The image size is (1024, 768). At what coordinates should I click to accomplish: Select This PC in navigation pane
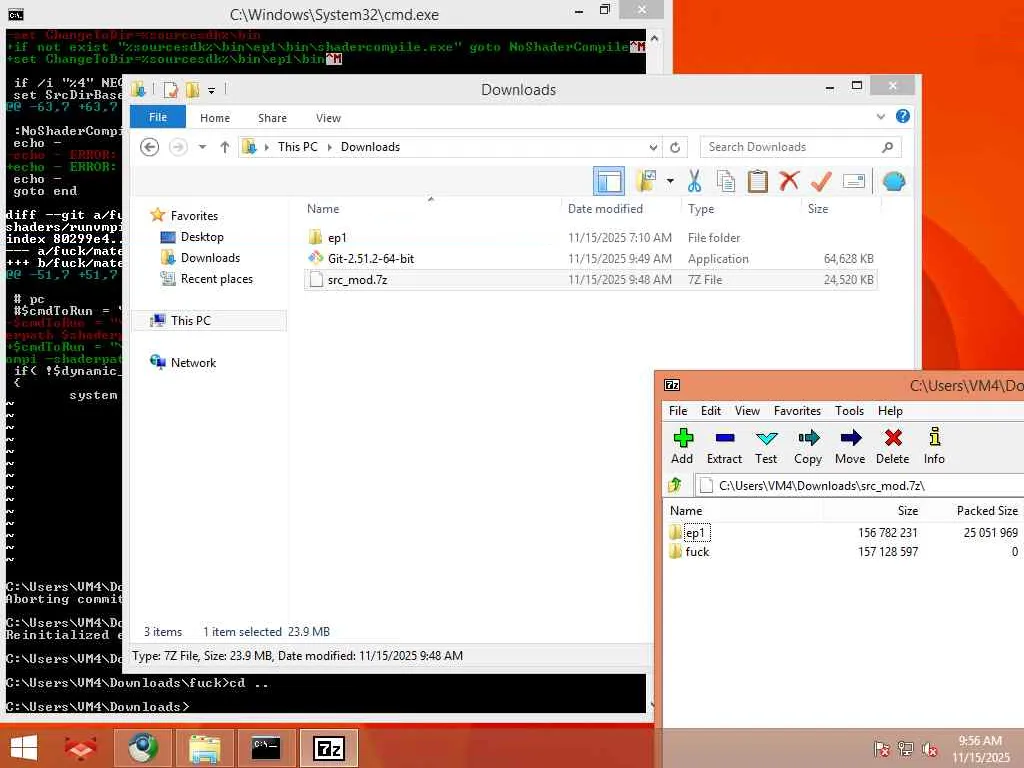209,321
